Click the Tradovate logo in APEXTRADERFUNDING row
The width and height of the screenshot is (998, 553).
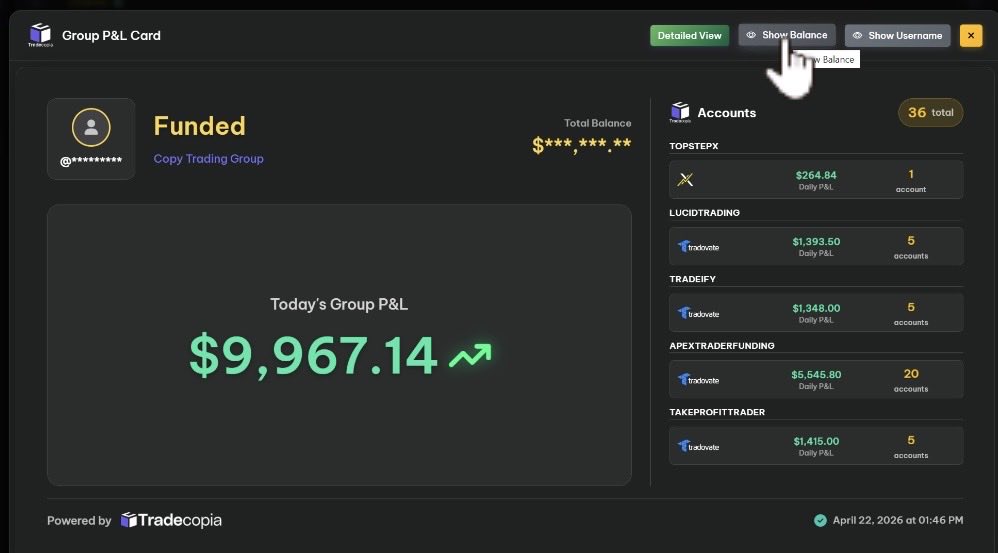pos(698,380)
